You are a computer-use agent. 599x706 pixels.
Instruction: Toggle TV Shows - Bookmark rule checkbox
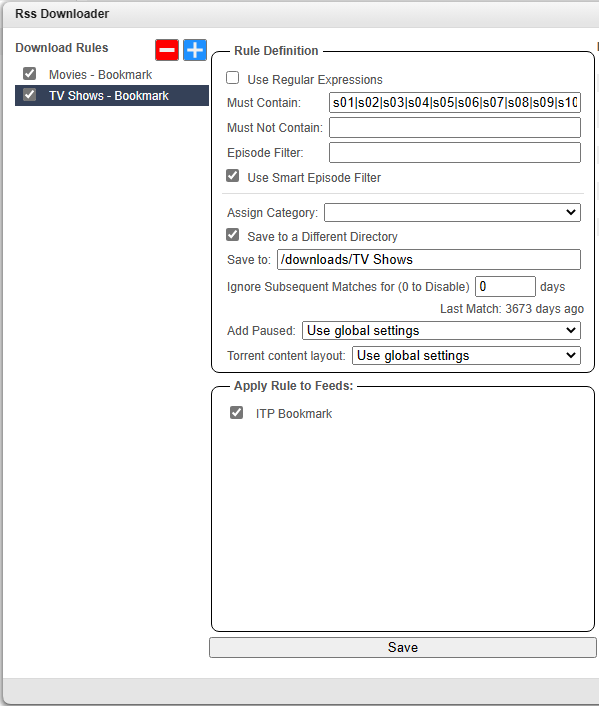(30, 95)
